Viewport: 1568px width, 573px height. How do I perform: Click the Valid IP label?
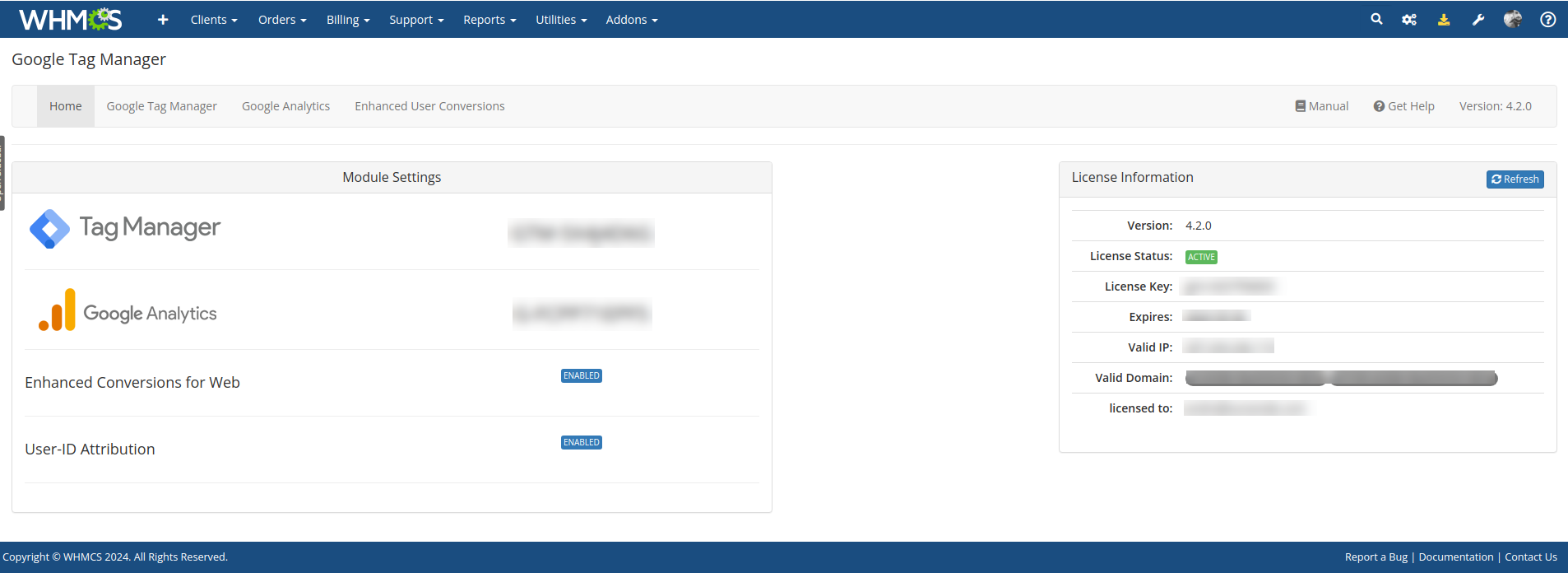click(1150, 347)
